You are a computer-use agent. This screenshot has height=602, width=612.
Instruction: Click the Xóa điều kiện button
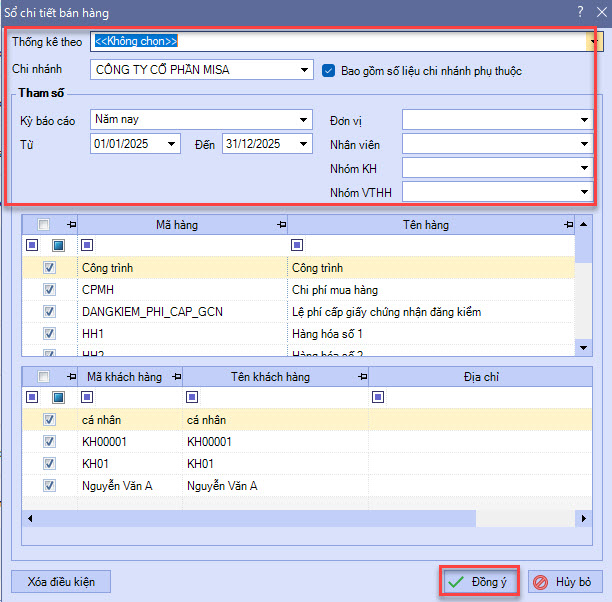click(x=61, y=581)
